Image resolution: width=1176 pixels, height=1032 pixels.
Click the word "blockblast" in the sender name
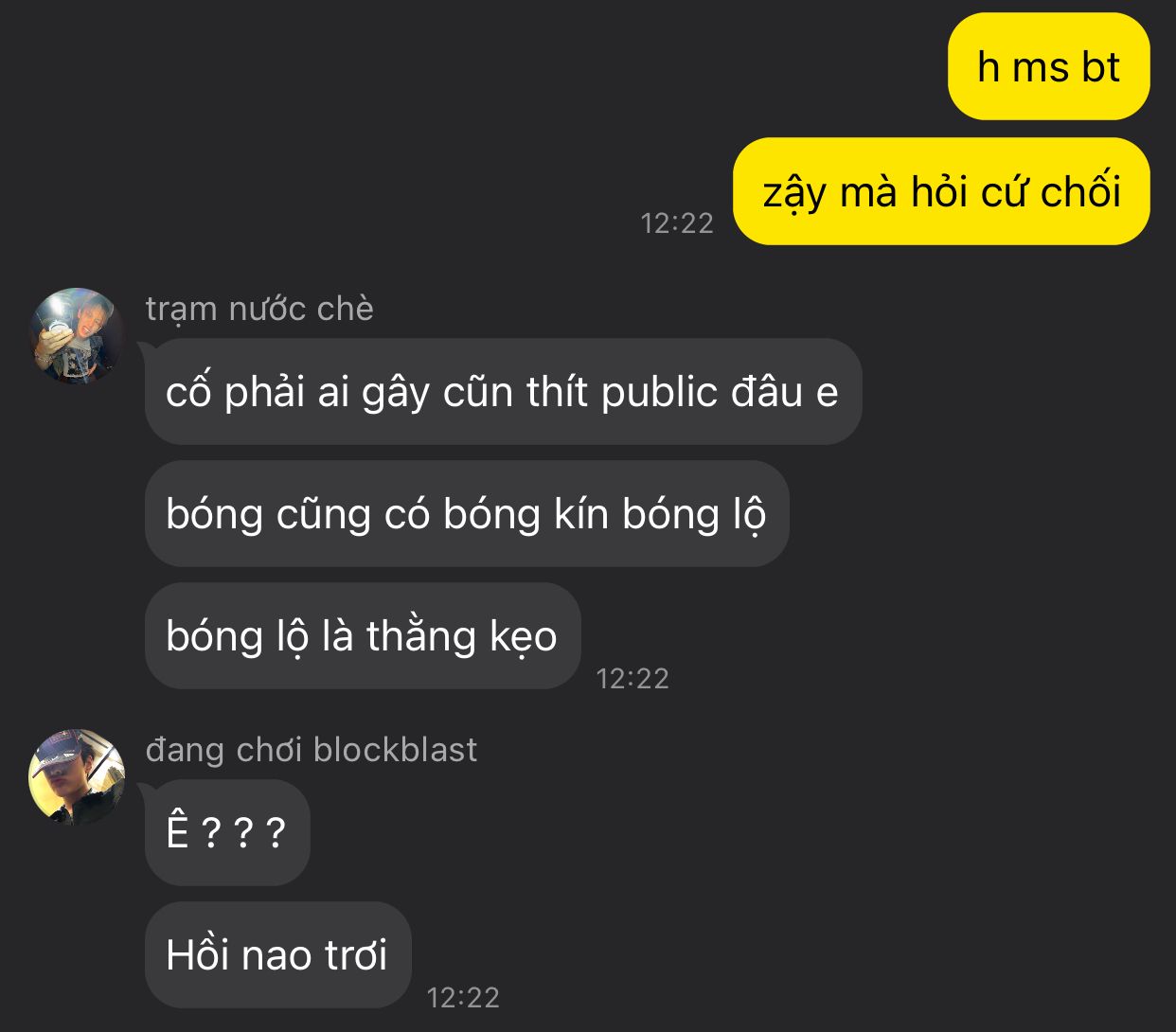point(395,750)
